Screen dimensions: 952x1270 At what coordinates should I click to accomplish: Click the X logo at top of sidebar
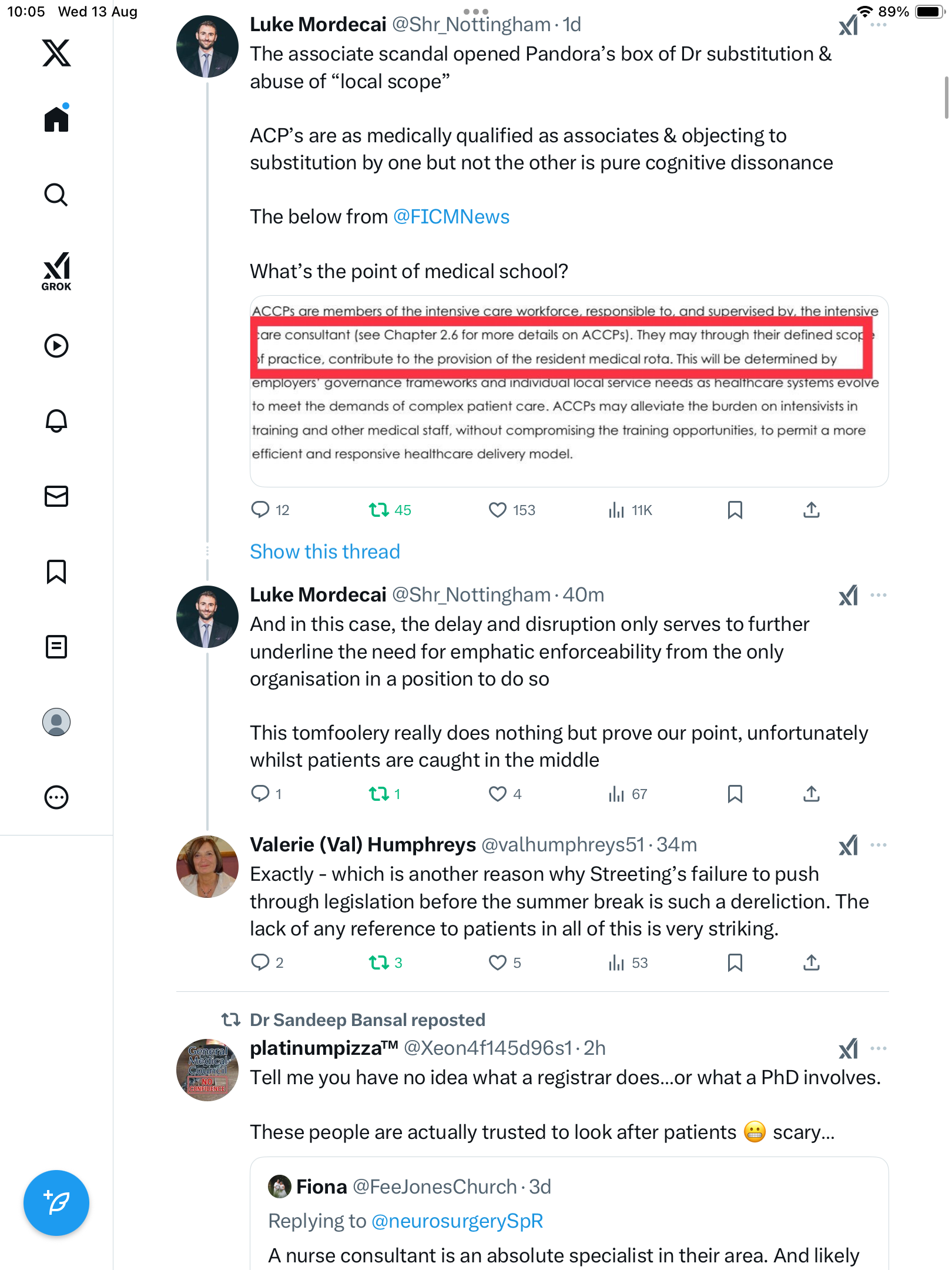(56, 53)
